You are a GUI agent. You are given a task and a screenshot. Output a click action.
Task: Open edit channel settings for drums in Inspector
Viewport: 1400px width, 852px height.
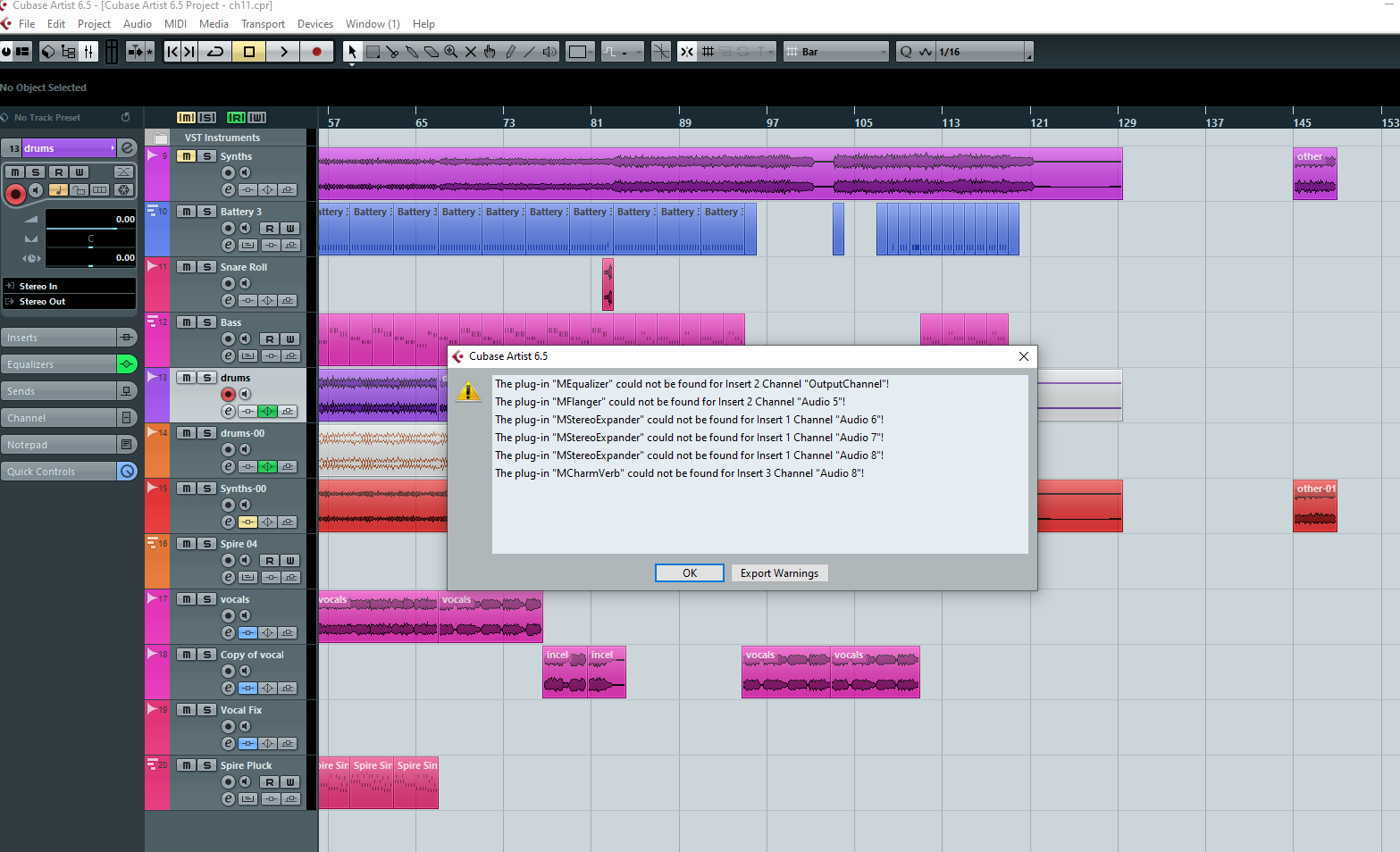click(128, 148)
